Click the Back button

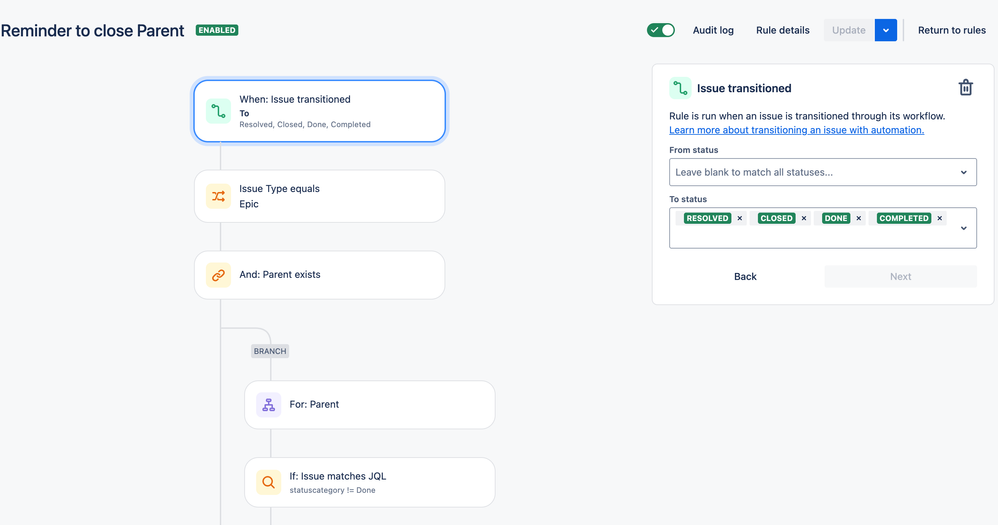point(745,277)
